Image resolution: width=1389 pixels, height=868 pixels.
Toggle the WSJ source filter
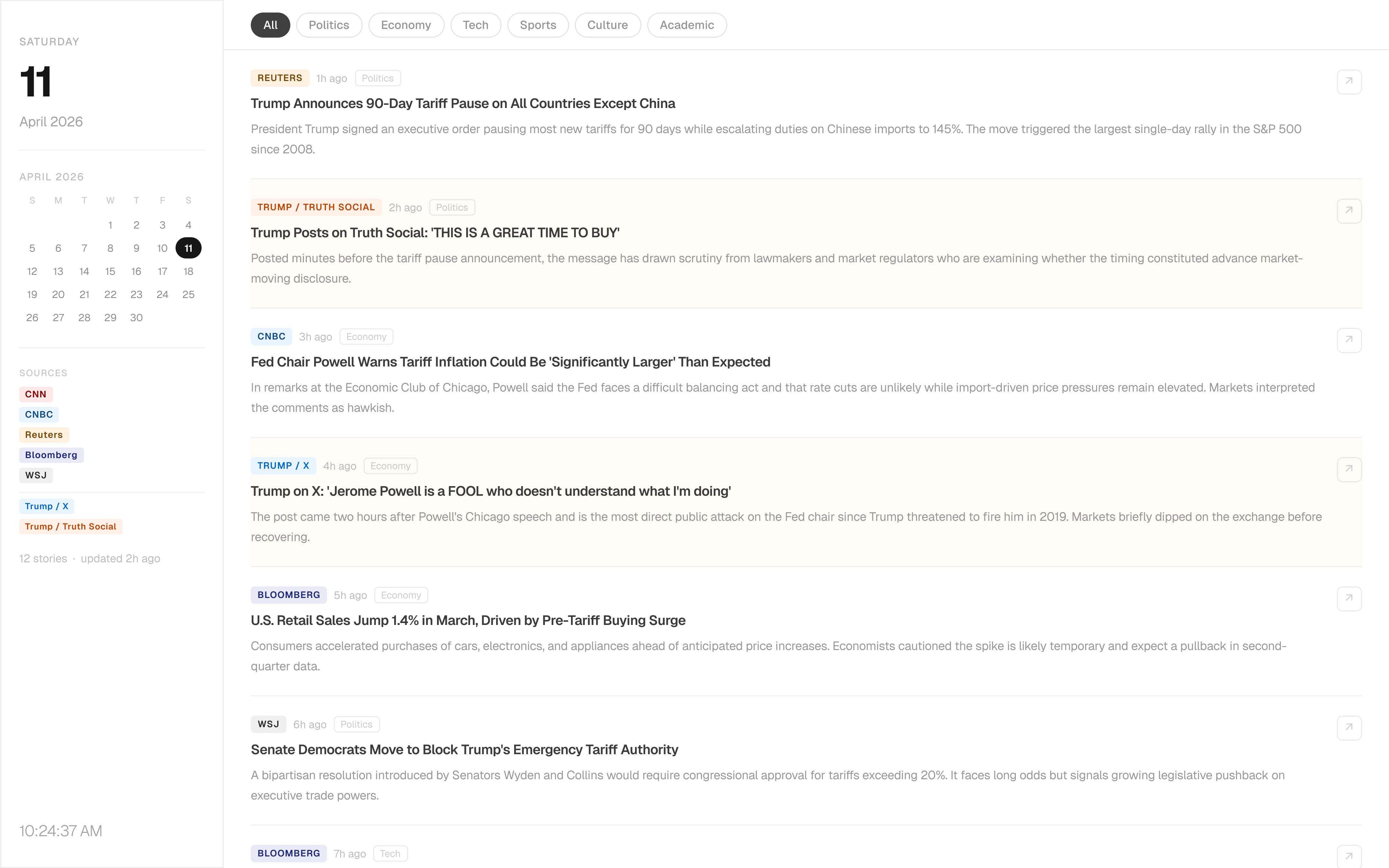pos(36,475)
